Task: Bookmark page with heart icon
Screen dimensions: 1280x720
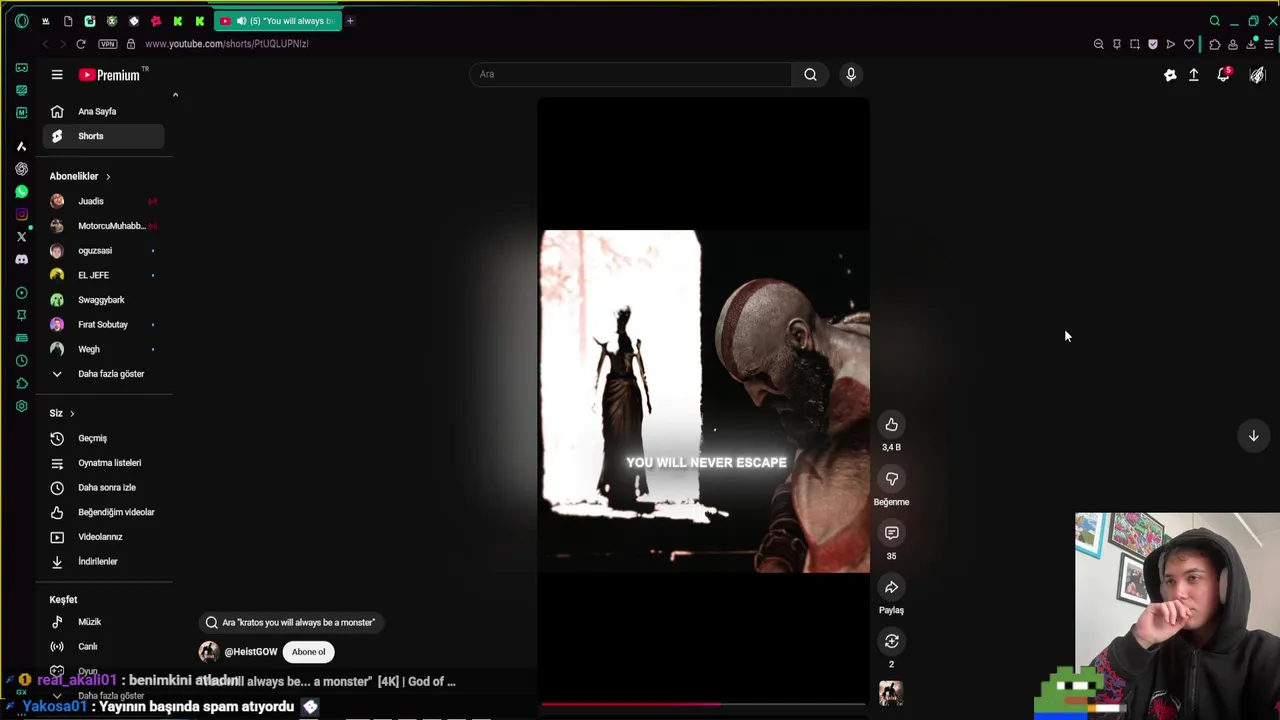Action: tap(1189, 44)
